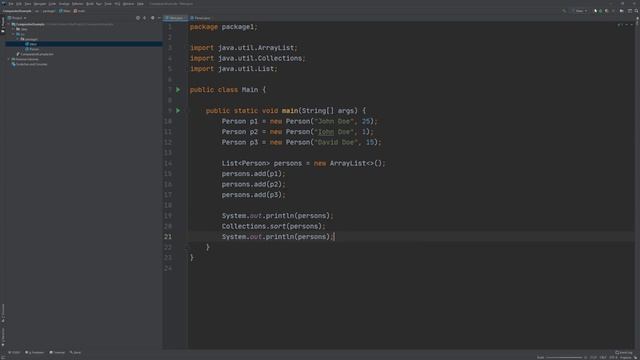Image resolution: width=640 pixels, height=360 pixels.
Task: Select the Main class in project tree
Action: click(x=33, y=44)
